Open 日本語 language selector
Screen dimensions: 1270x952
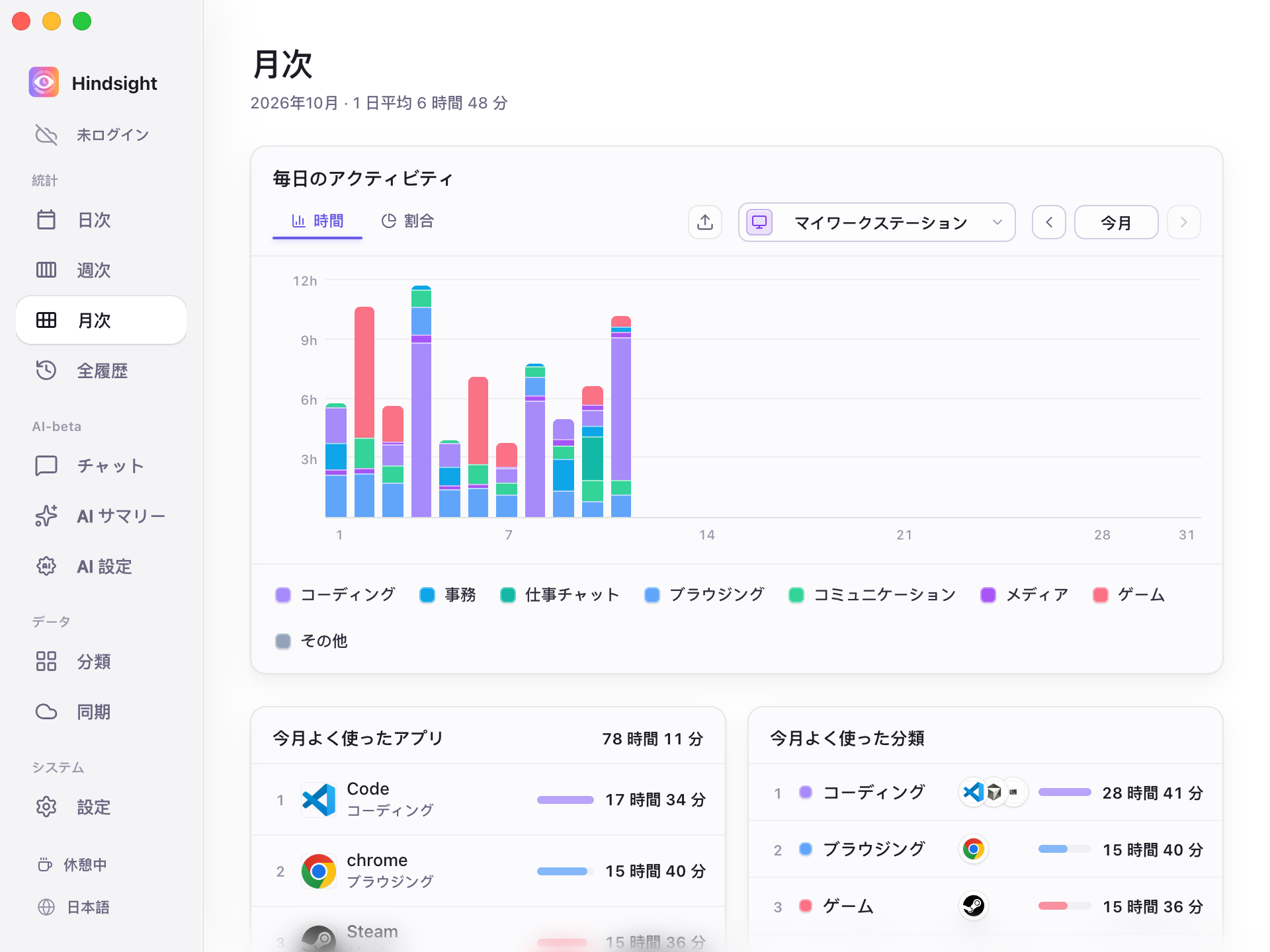pyautogui.click(x=73, y=907)
